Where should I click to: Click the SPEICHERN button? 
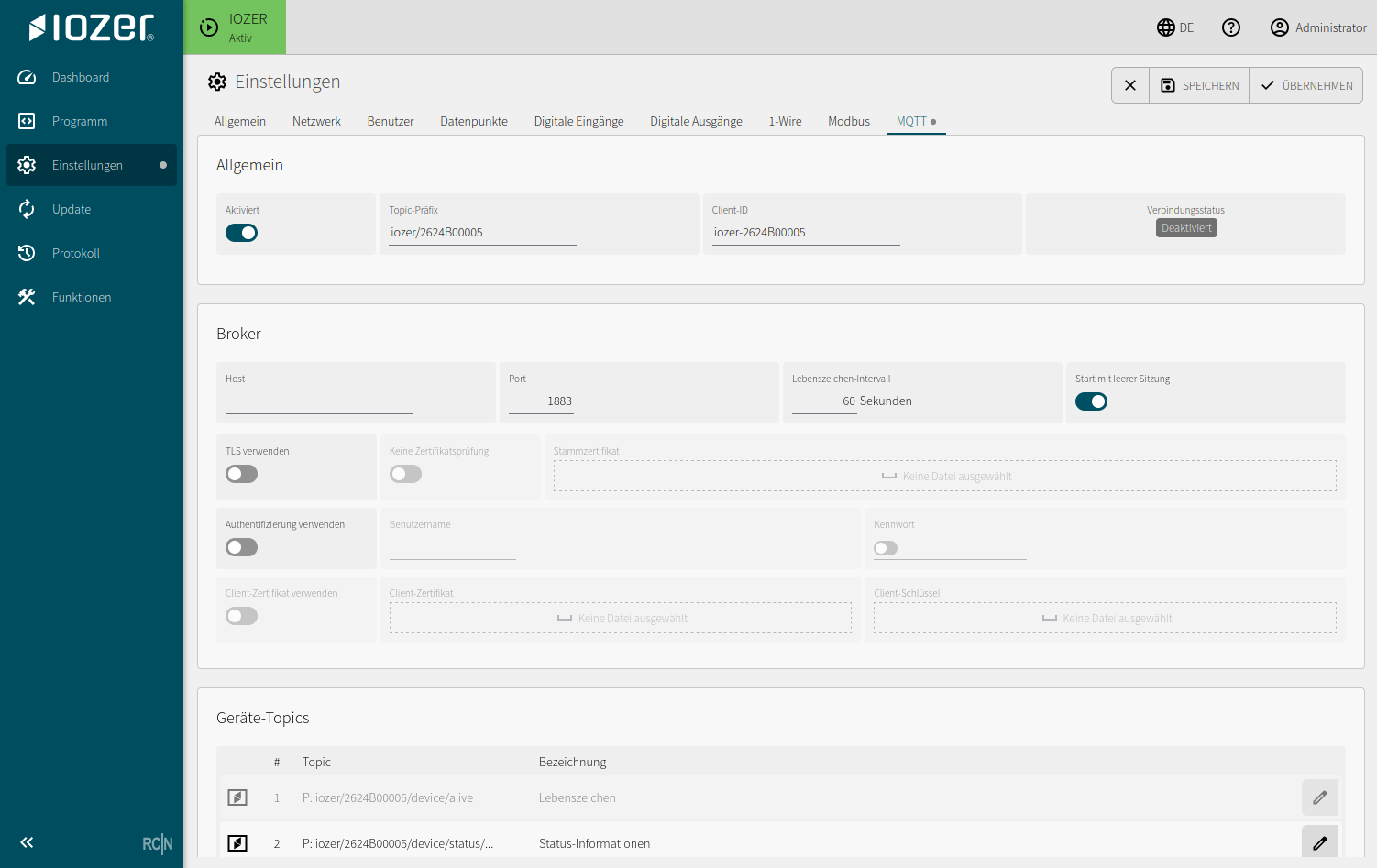point(1199,85)
